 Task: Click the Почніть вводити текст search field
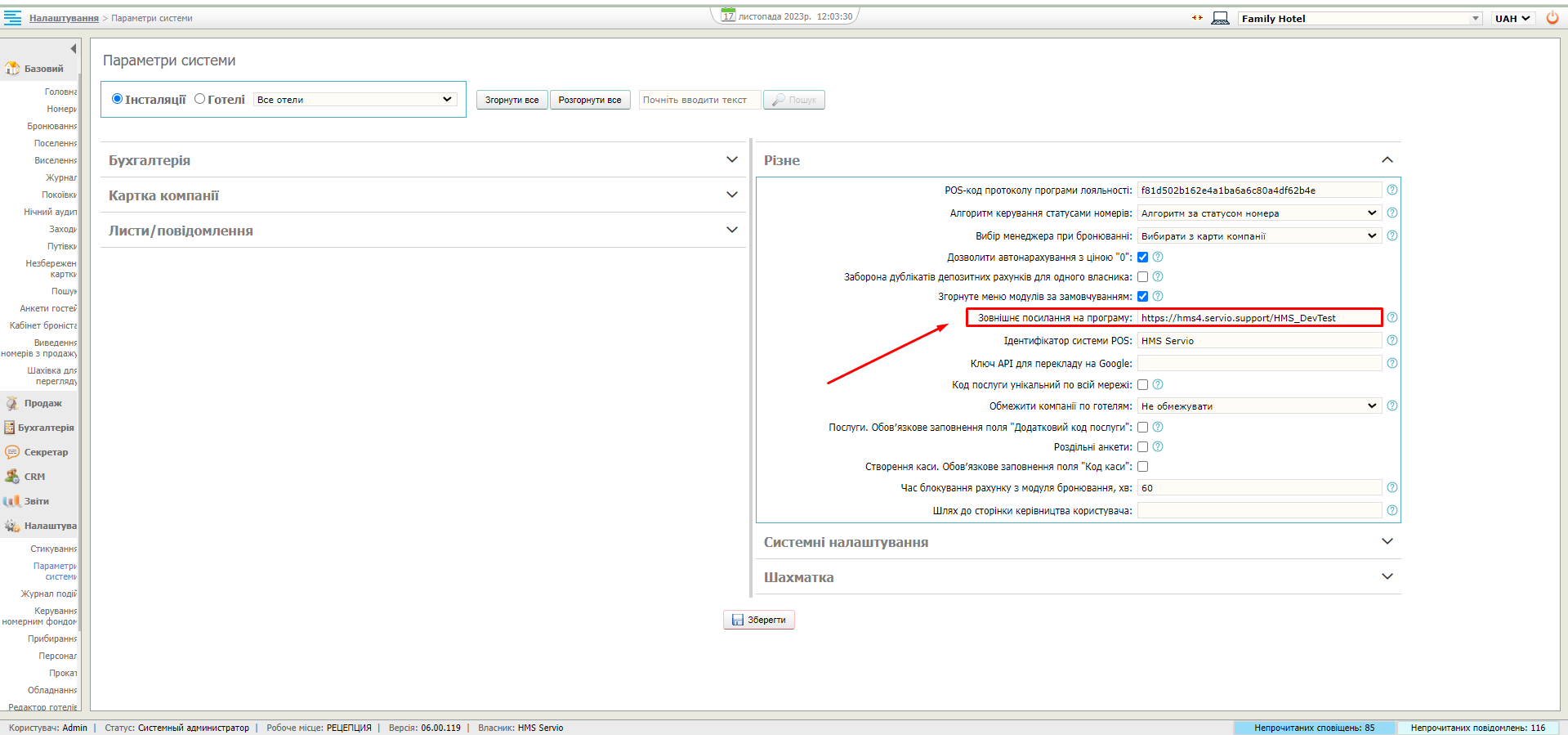699,100
